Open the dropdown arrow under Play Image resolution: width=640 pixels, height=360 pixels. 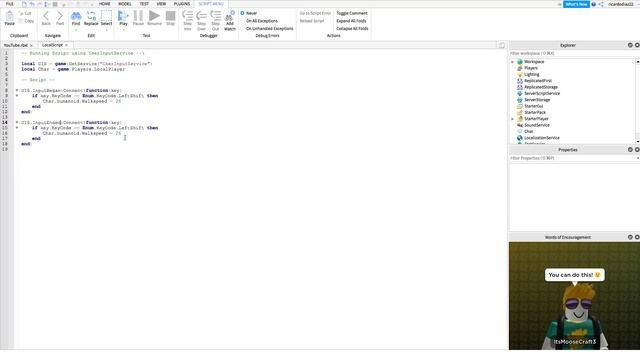[x=123, y=30]
